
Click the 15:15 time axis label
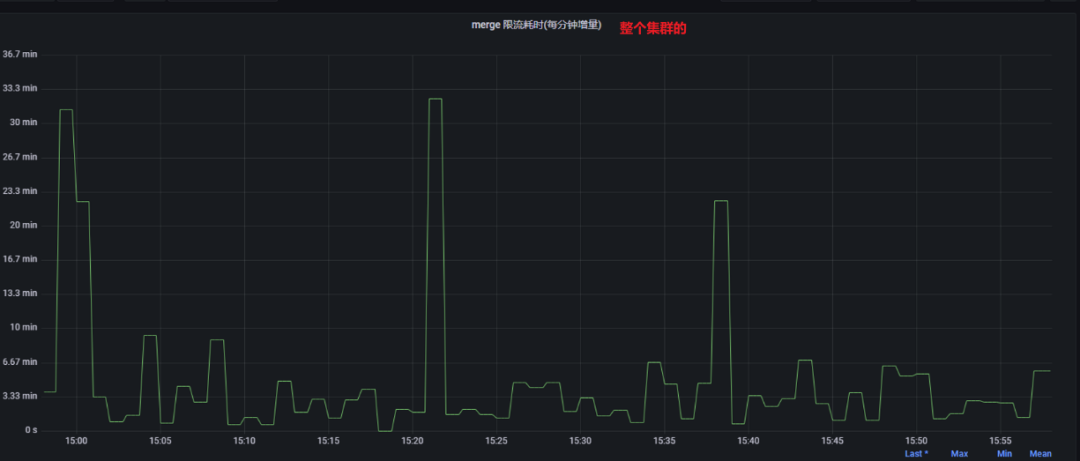328,441
